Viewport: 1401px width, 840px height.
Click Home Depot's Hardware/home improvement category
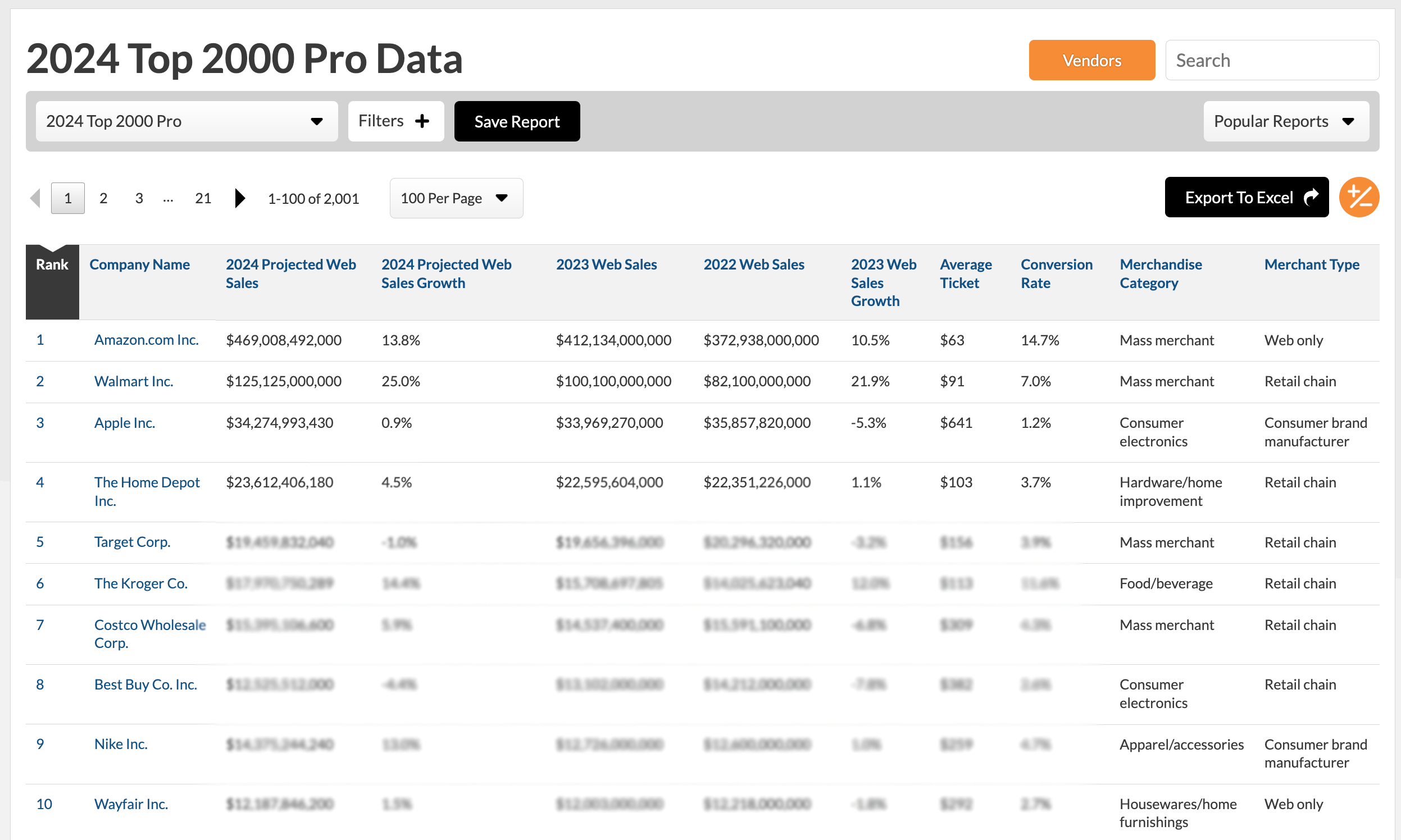tap(1171, 491)
